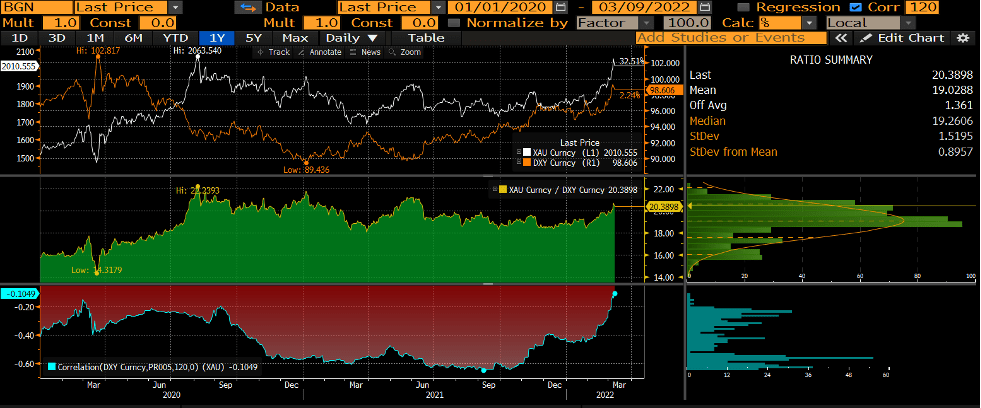Viewport: 981px width, 408px height.
Task: Click the 20.3898 ratio axis tag
Action: coord(663,205)
